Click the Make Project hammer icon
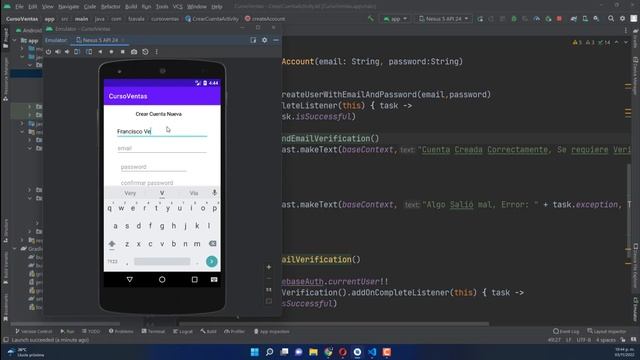 pos(371,19)
